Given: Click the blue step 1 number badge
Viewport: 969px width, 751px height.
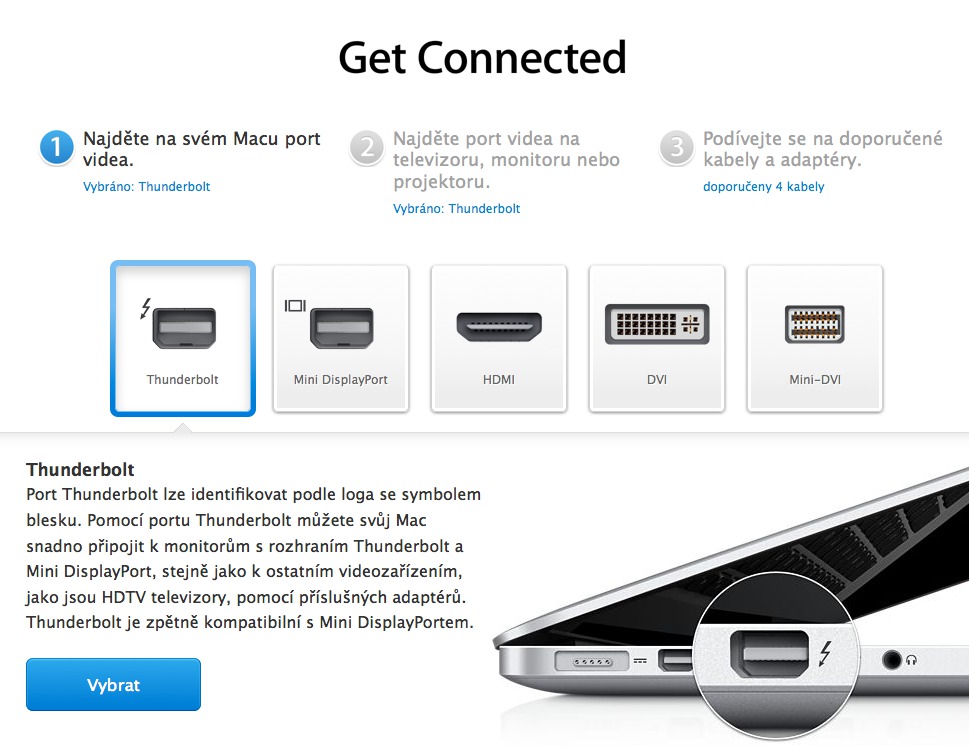Looking at the screenshot, I should (x=57, y=148).
